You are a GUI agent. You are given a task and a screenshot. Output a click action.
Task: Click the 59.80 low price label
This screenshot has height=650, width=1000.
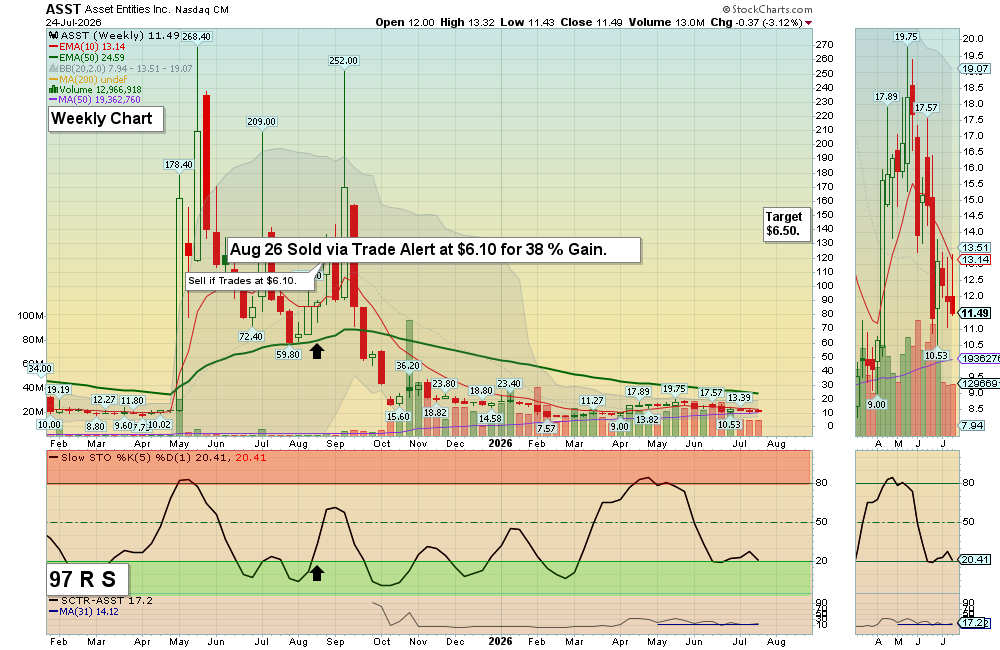point(288,354)
